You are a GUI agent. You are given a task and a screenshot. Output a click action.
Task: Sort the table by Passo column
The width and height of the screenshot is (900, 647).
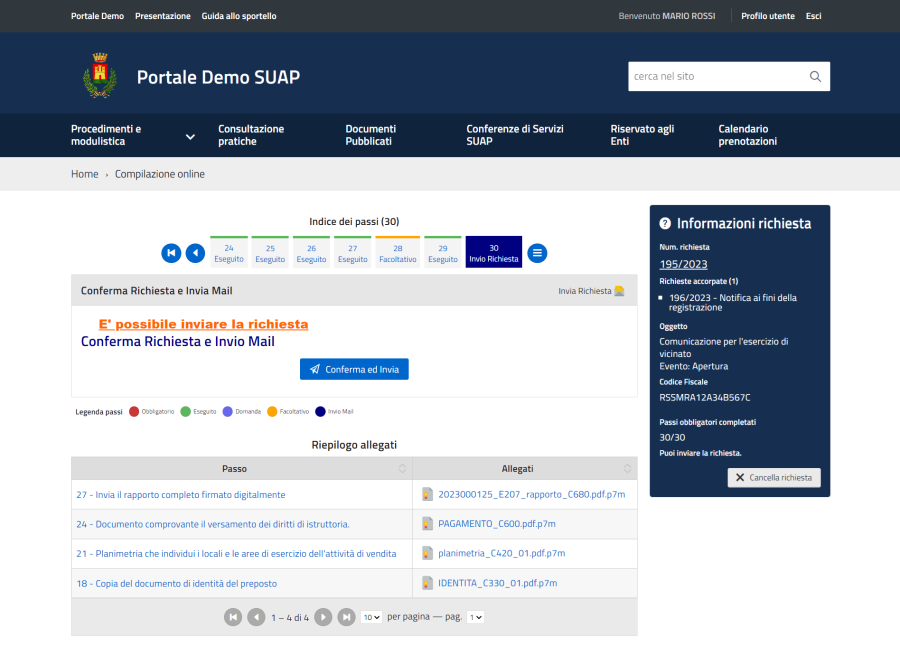pos(402,469)
